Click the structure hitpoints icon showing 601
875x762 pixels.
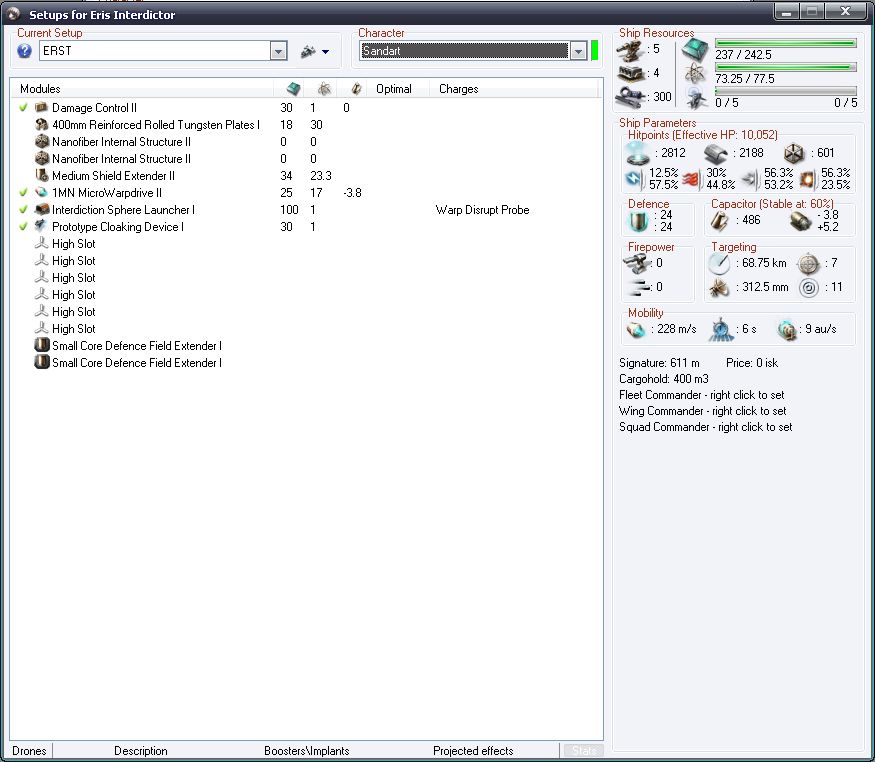tap(794, 153)
